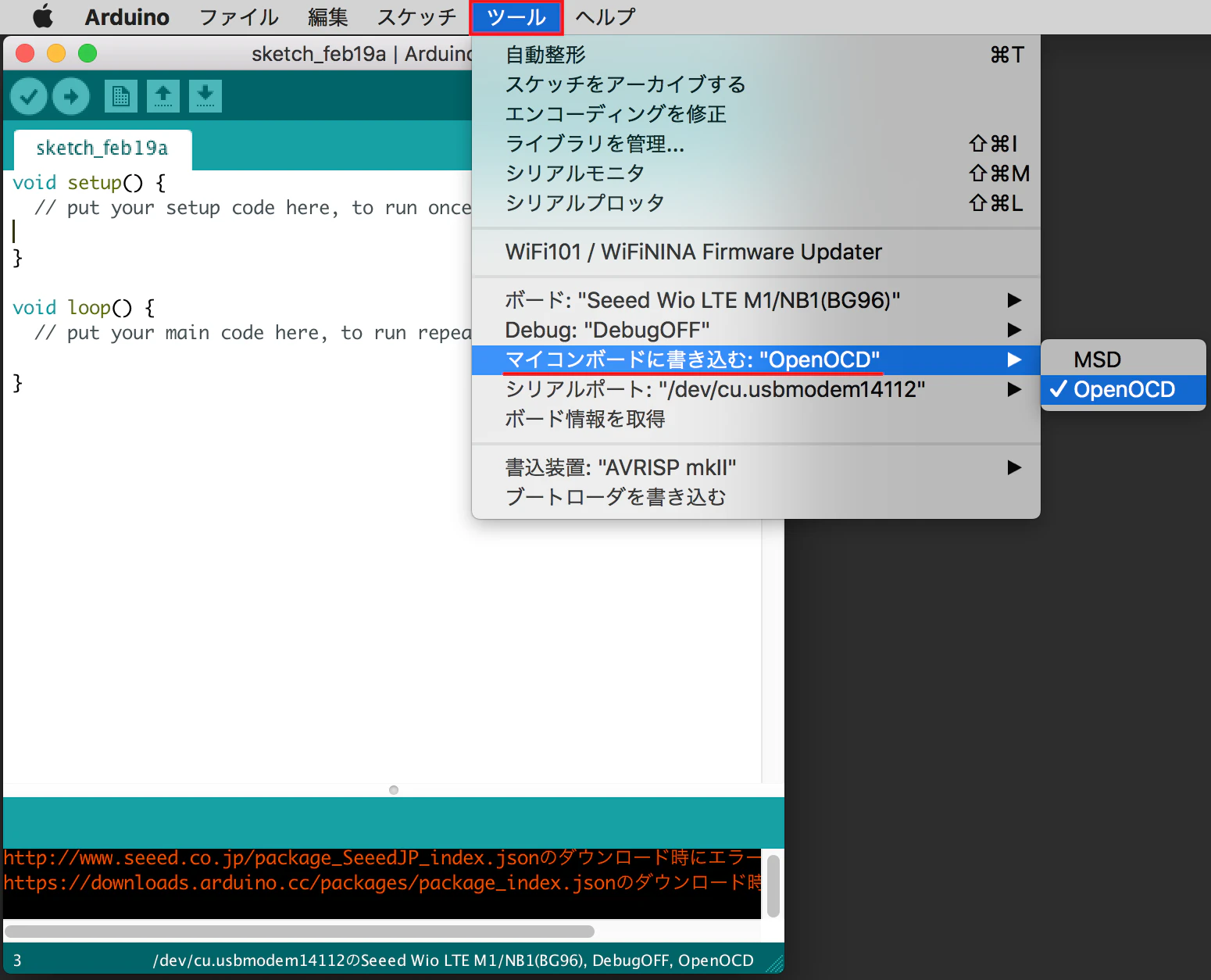Image resolution: width=1211 pixels, height=980 pixels.
Task: Choose スケッチをアーカイブする
Action: tap(756, 84)
